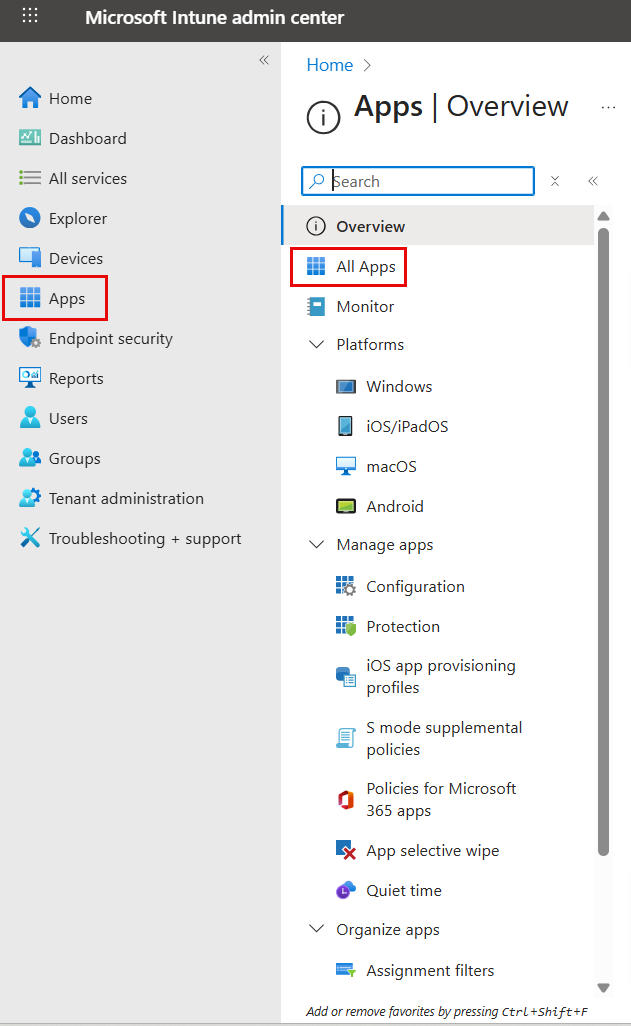The height and width of the screenshot is (1026, 631).
Task: Open the app launcher waffle icon
Action: coord(30,17)
